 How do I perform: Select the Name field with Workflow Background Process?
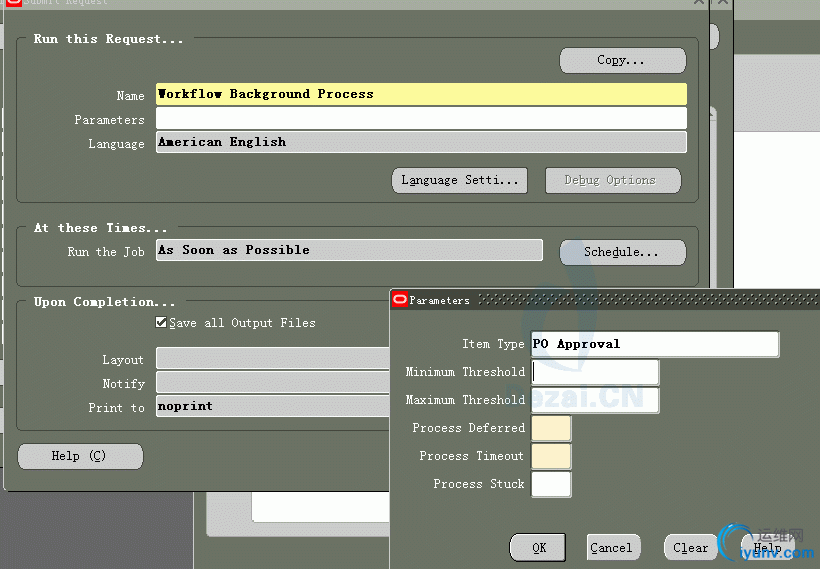pos(421,94)
